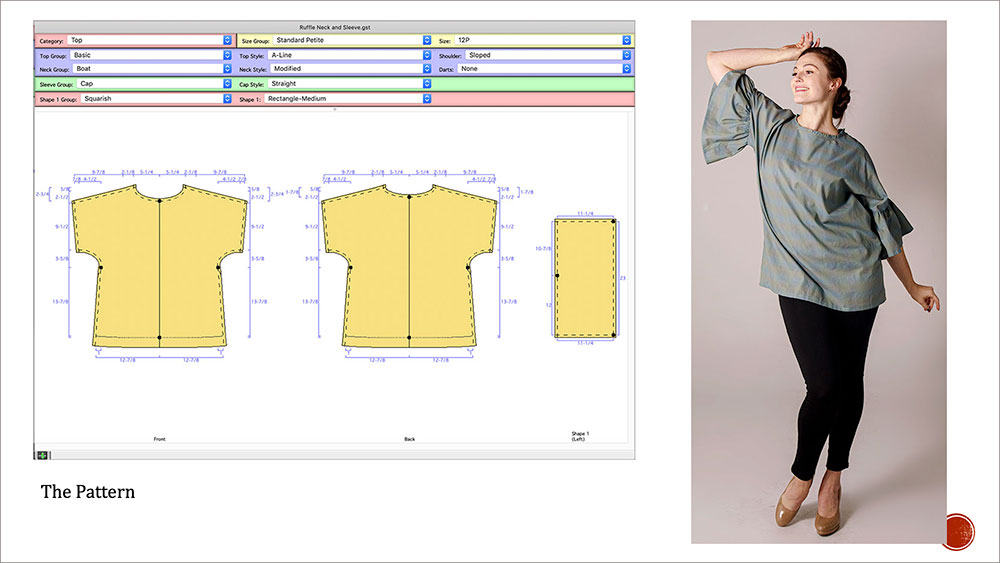Expand the Size Group dropdown

coord(350,41)
